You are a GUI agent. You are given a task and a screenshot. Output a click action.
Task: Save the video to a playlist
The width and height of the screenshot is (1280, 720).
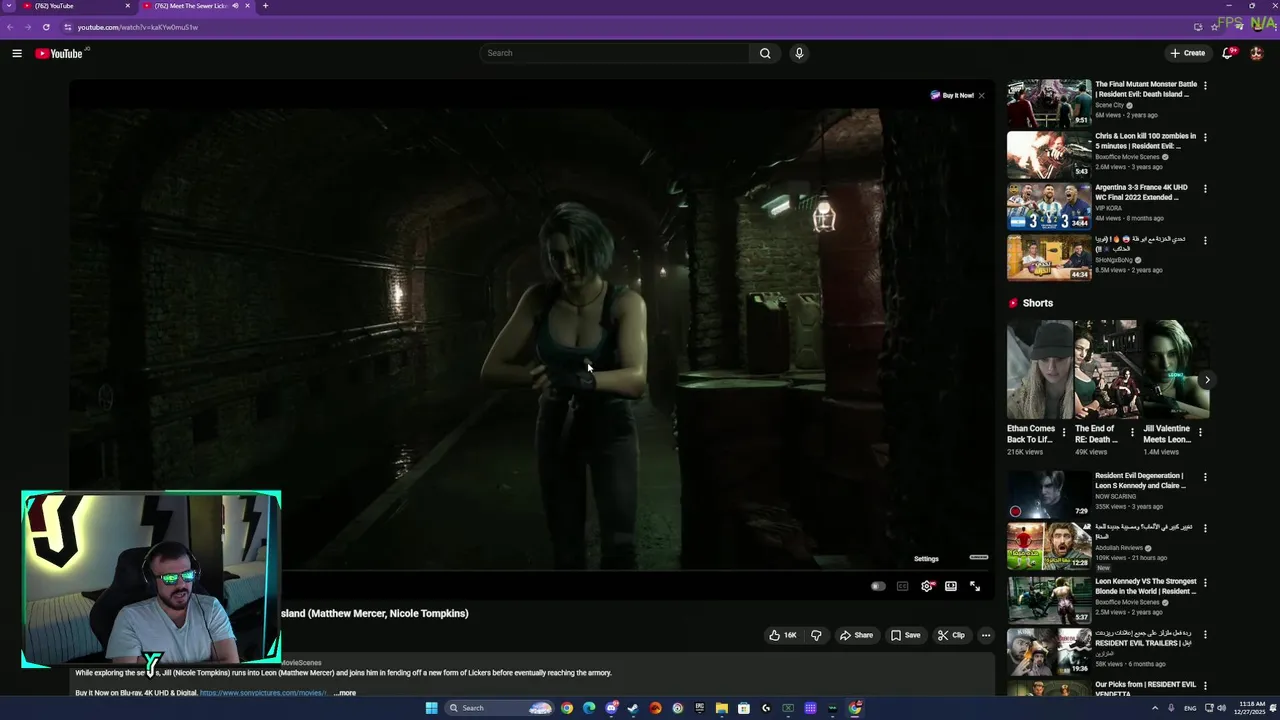point(906,635)
